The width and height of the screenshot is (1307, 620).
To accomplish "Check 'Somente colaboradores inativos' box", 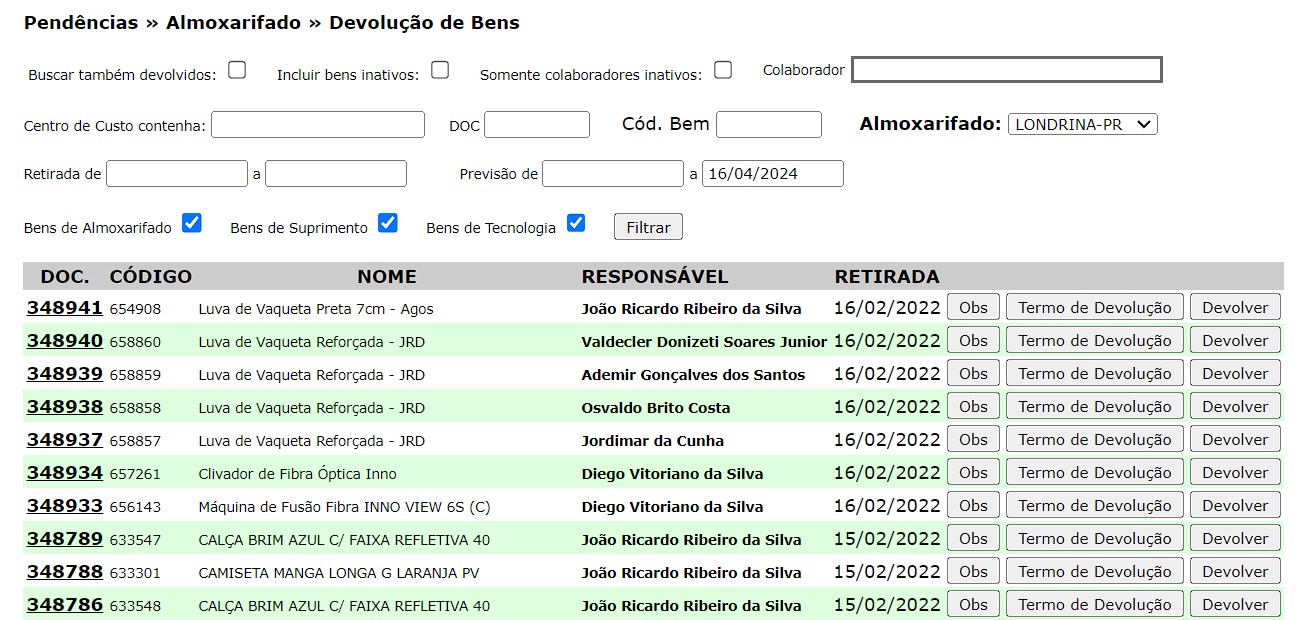I will point(723,70).
